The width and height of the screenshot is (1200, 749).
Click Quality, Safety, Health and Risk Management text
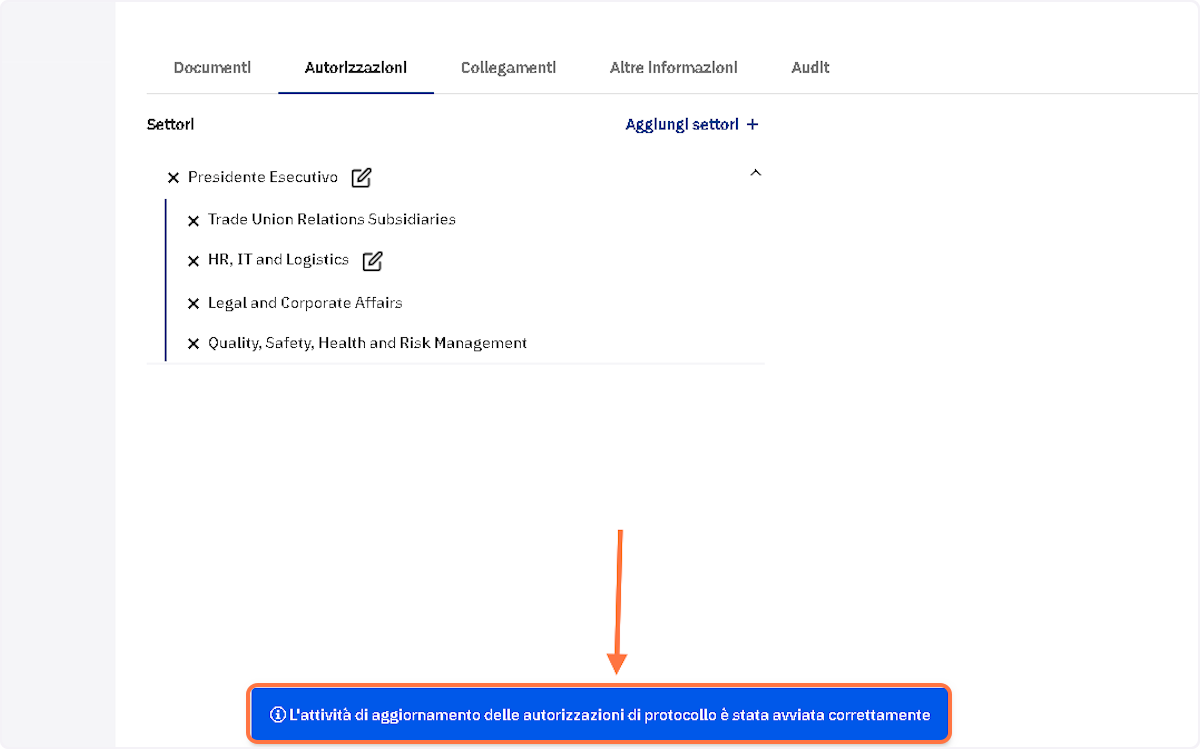[367, 343]
